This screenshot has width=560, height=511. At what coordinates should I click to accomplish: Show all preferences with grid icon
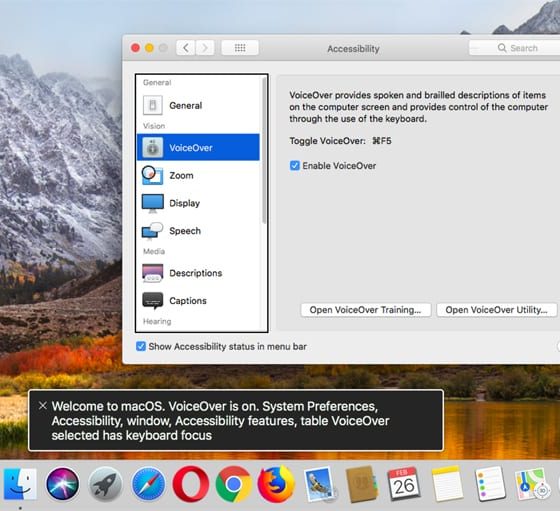click(x=240, y=47)
